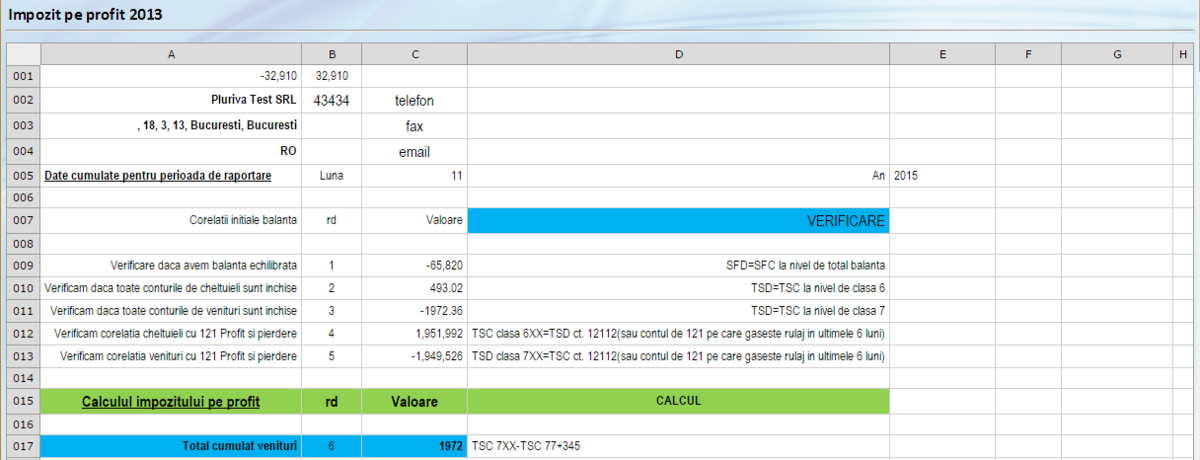This screenshot has width=1200, height=460.
Task: Select column A header
Action: point(171,54)
